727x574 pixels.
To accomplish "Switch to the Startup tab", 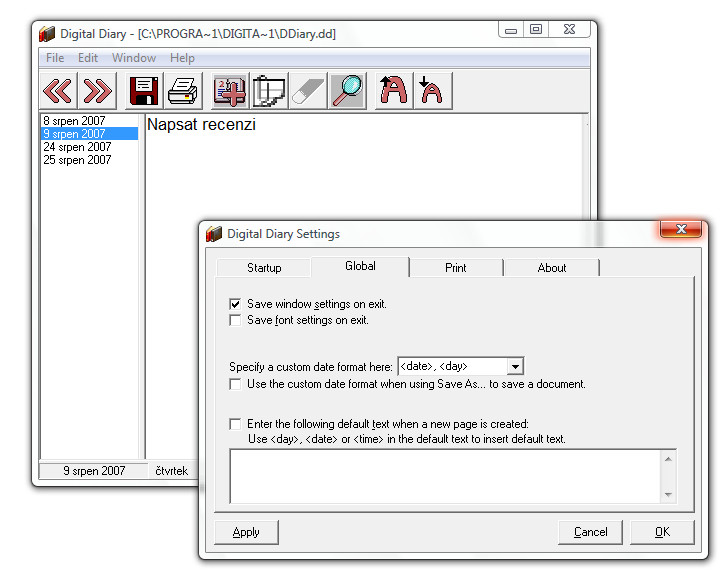I will 264,268.
